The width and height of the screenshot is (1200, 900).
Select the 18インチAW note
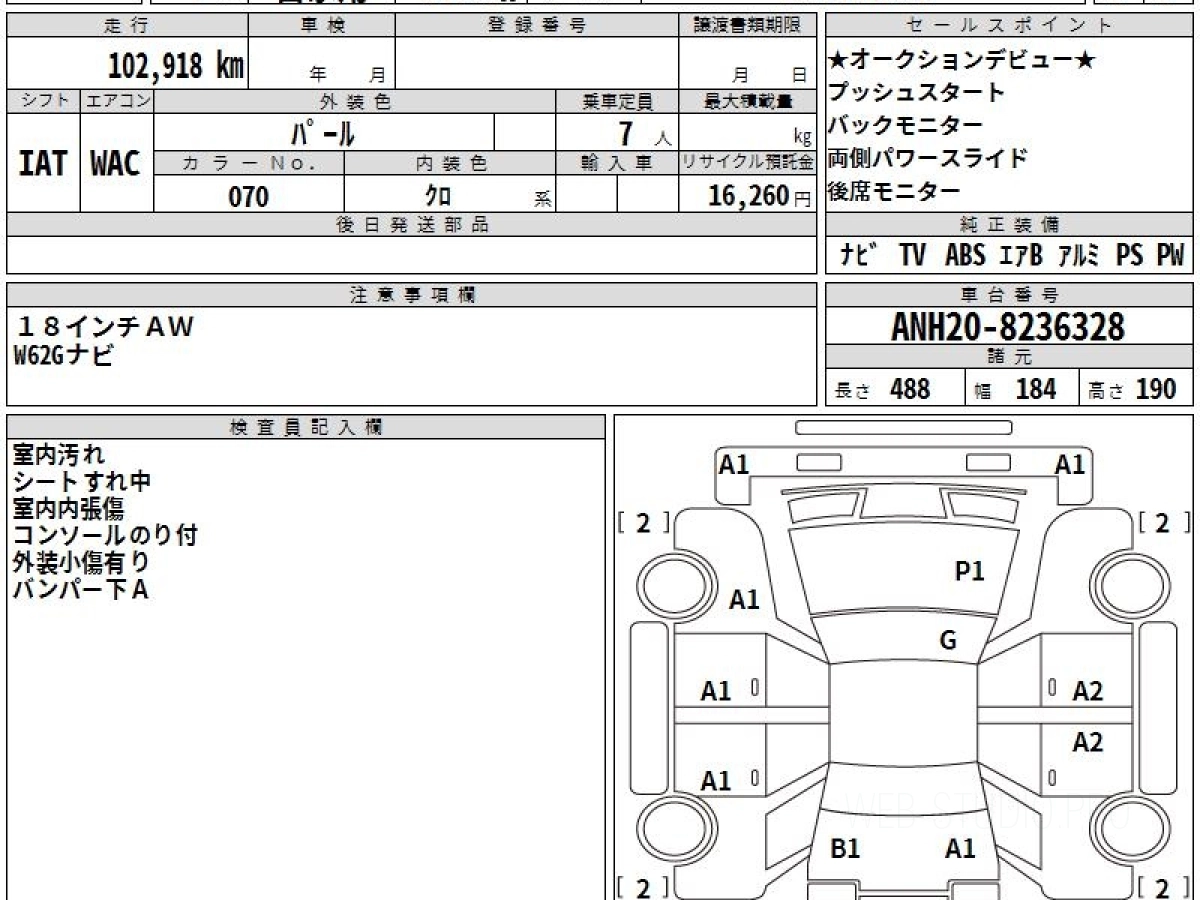click(105, 326)
